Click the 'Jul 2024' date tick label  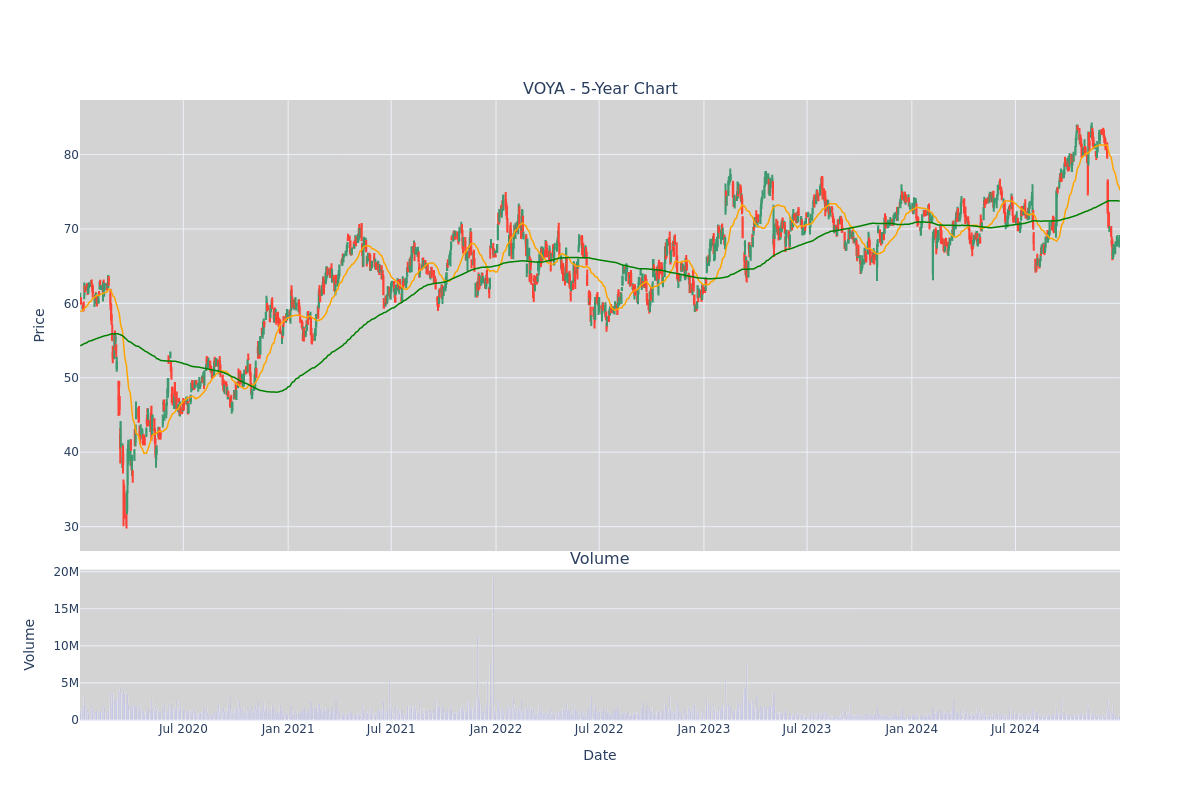coord(1015,729)
